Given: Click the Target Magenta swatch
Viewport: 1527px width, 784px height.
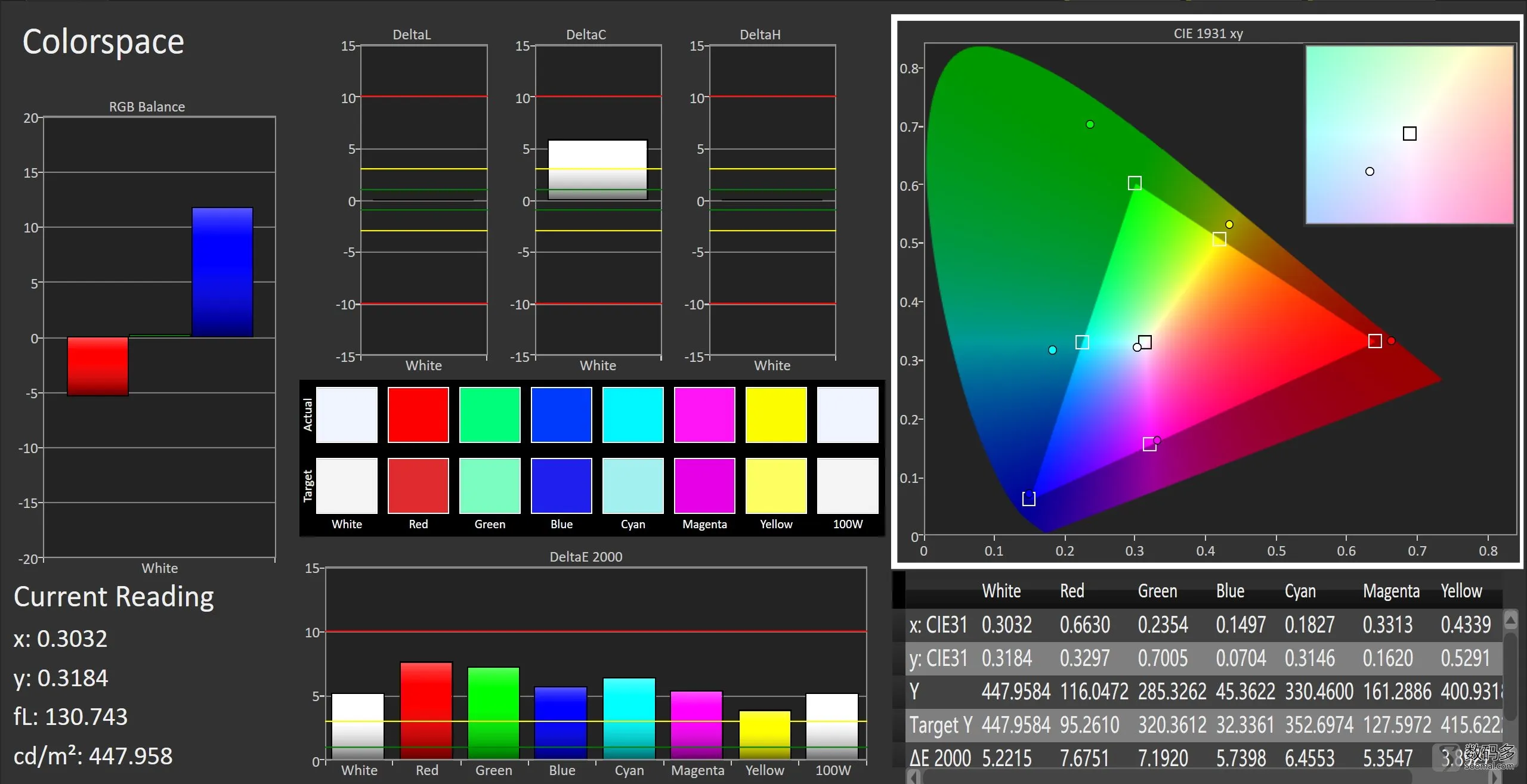Looking at the screenshot, I should (704, 486).
